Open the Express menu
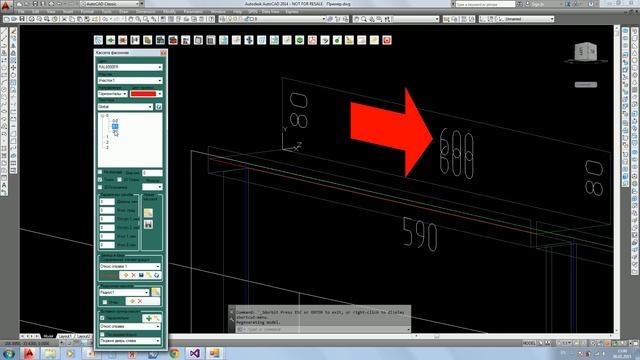 coord(292,11)
